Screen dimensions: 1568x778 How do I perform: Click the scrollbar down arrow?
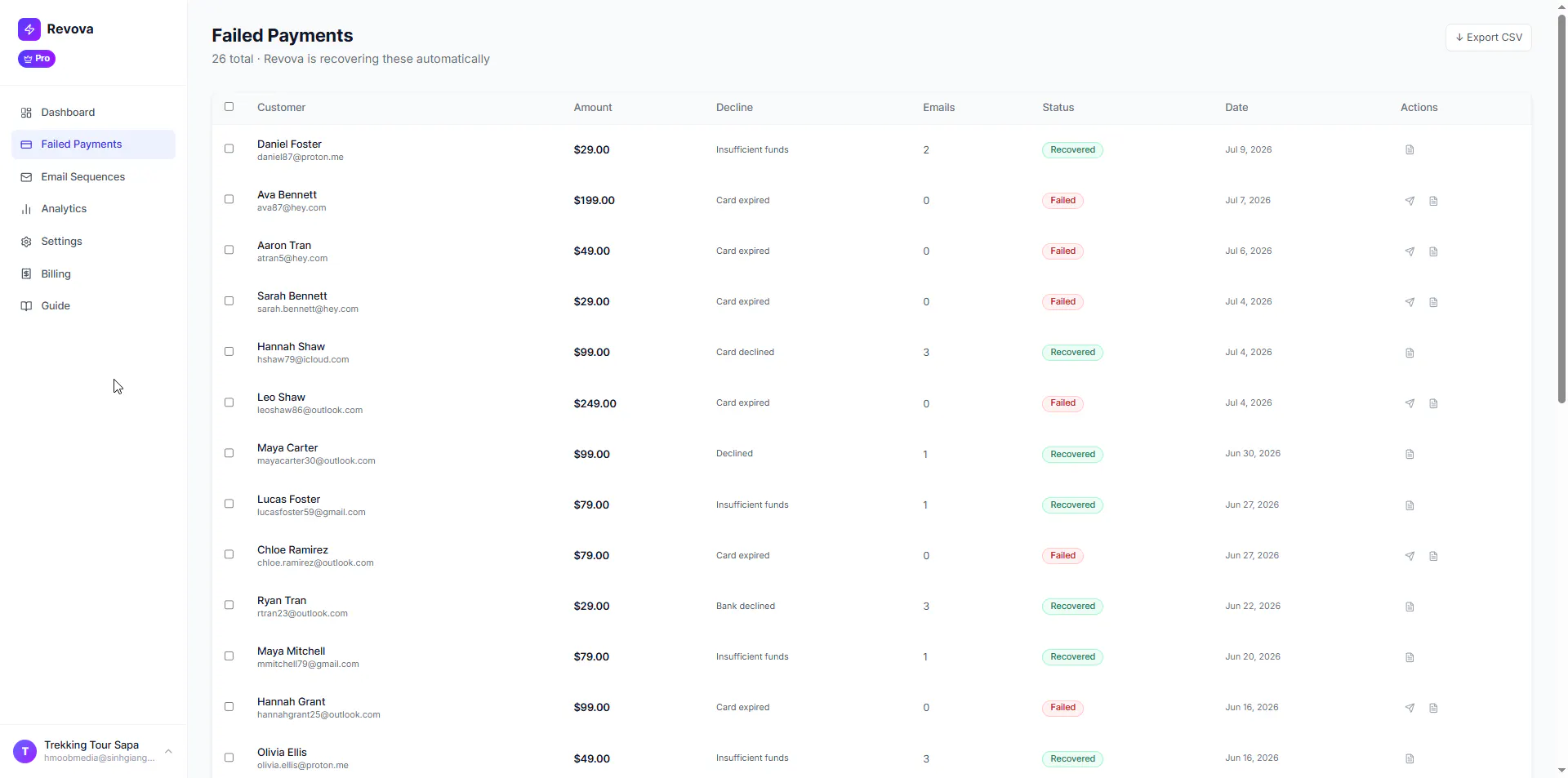pos(1561,771)
